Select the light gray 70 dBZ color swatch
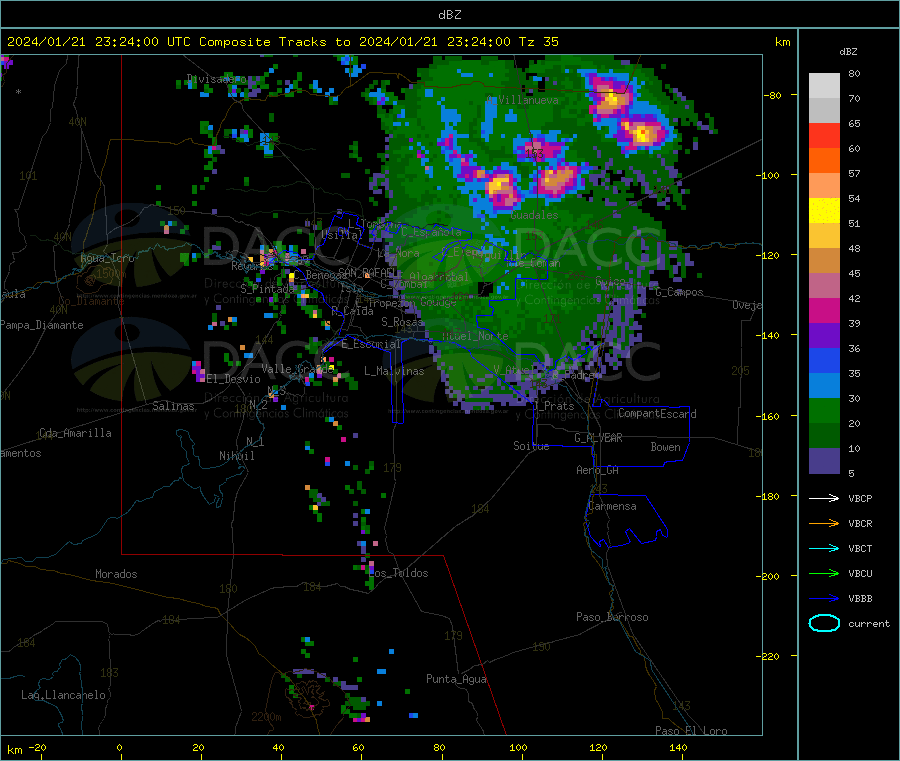Screen dimensions: 900x761 pos(824,86)
